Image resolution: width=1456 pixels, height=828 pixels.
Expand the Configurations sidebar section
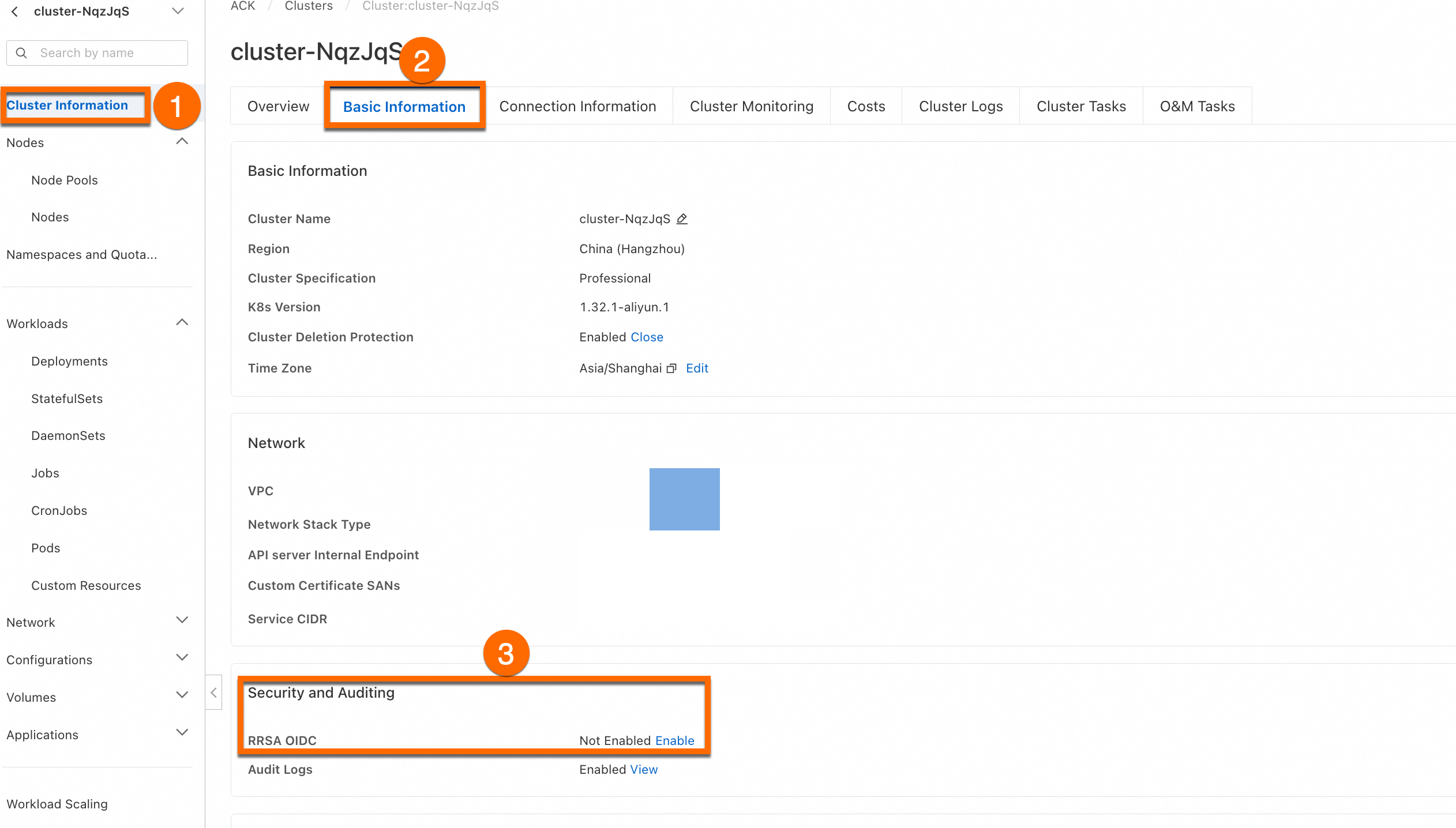182,658
